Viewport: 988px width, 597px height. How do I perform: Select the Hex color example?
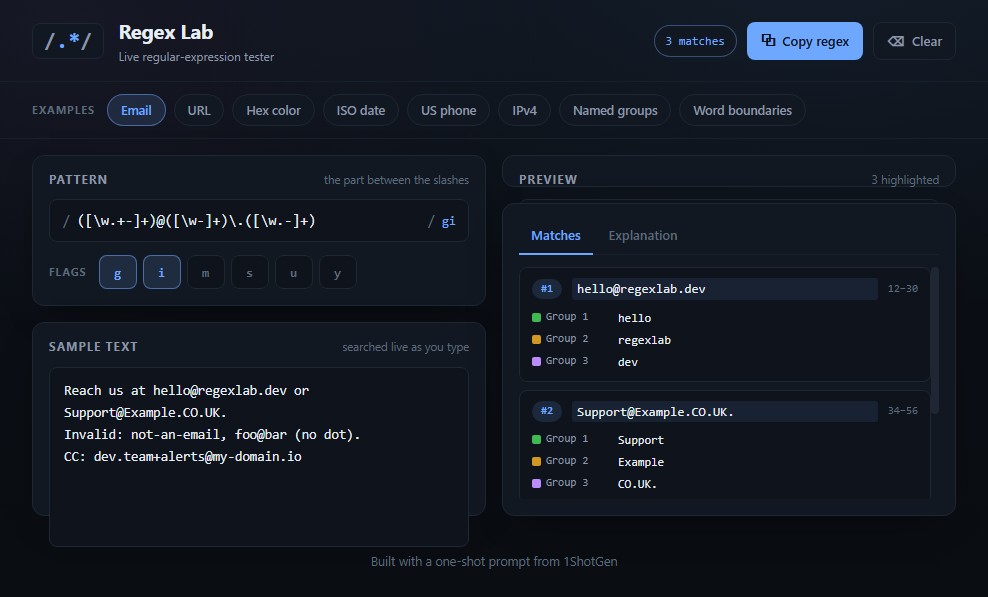pos(273,110)
